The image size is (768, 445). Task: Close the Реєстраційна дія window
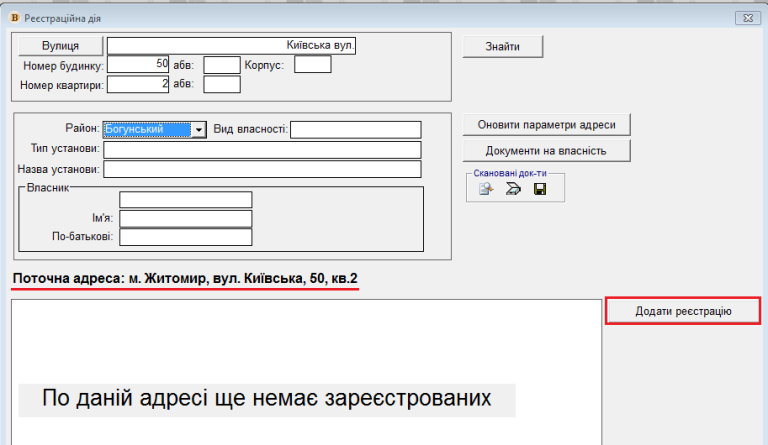pyautogui.click(x=747, y=18)
